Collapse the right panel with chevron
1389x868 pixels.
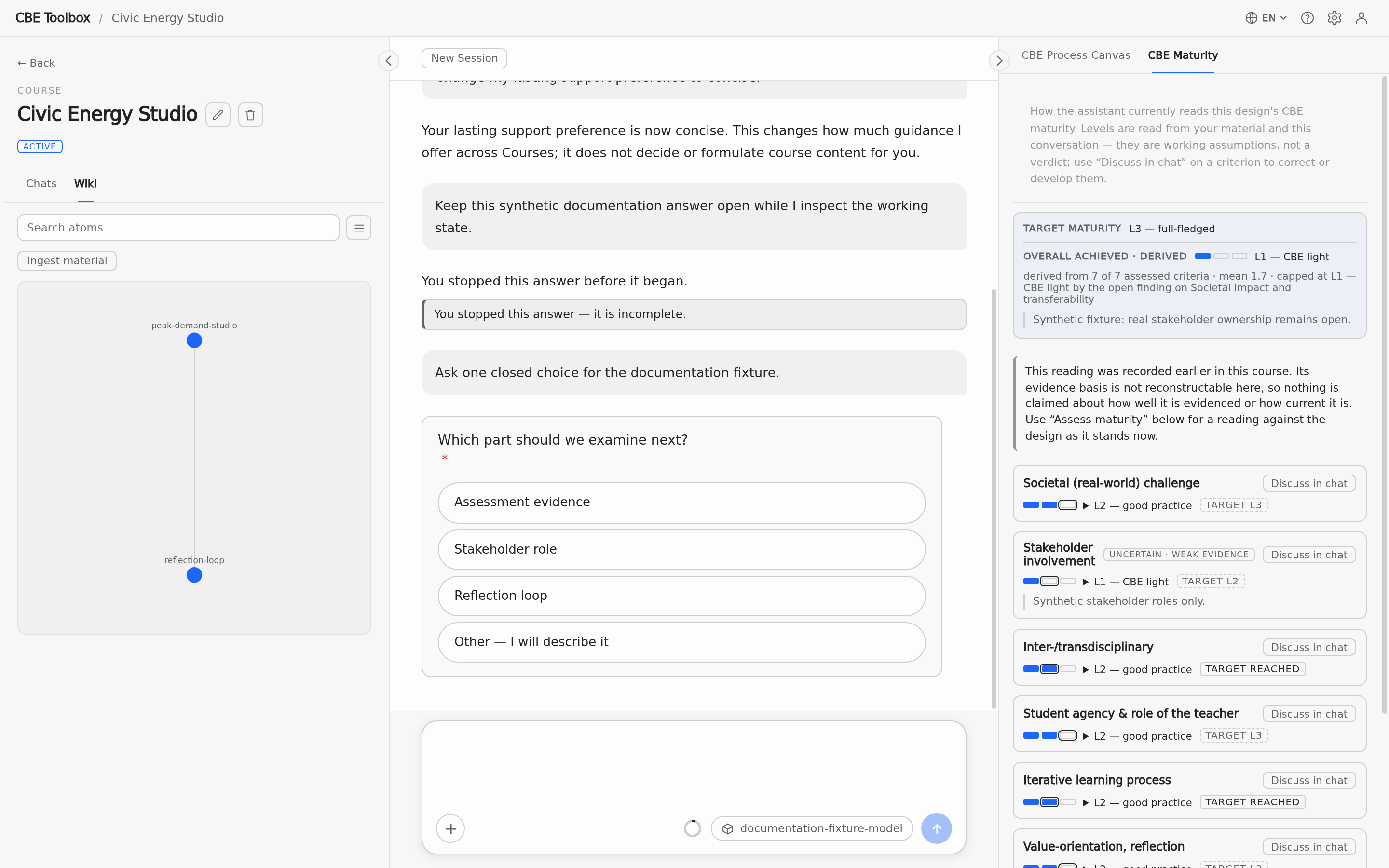(x=999, y=60)
